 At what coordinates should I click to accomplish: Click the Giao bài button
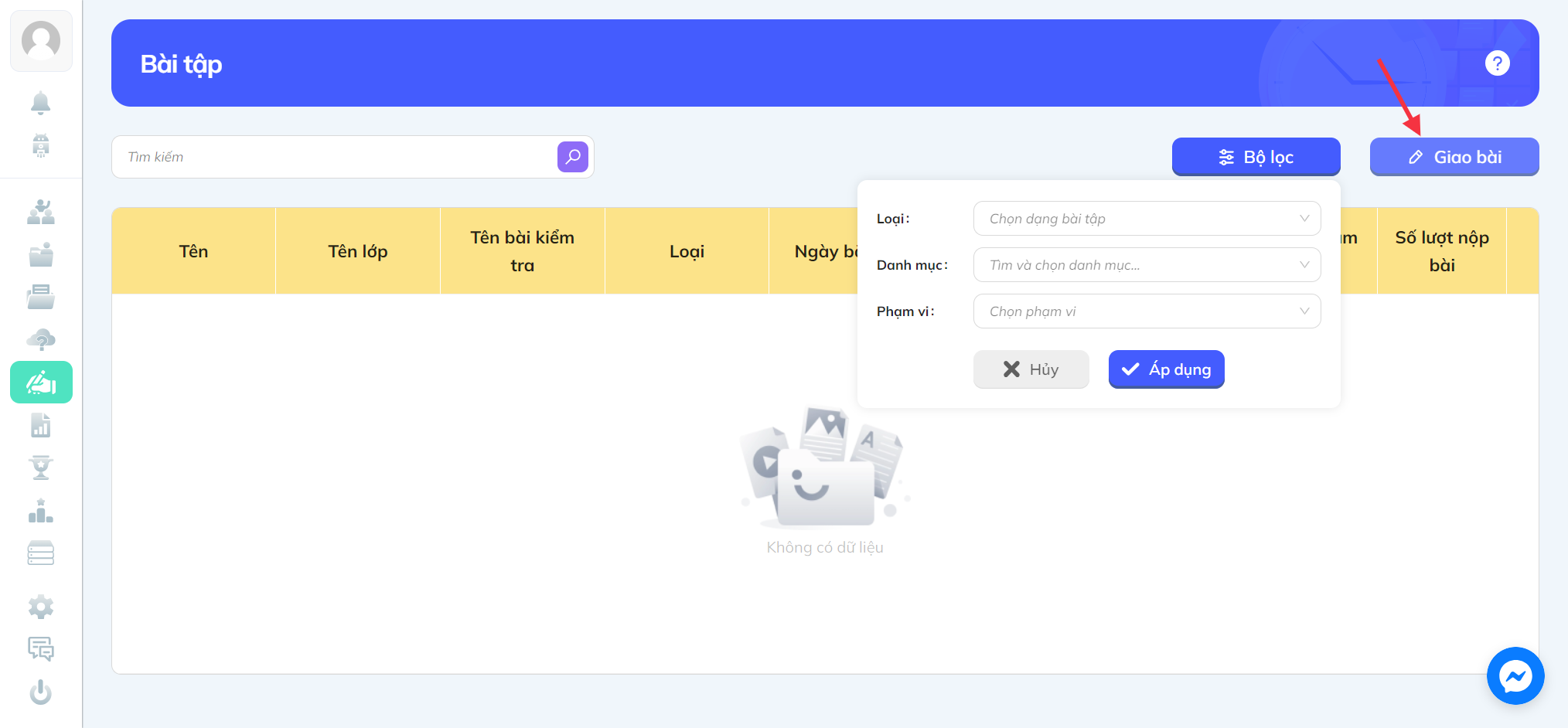click(x=1454, y=157)
